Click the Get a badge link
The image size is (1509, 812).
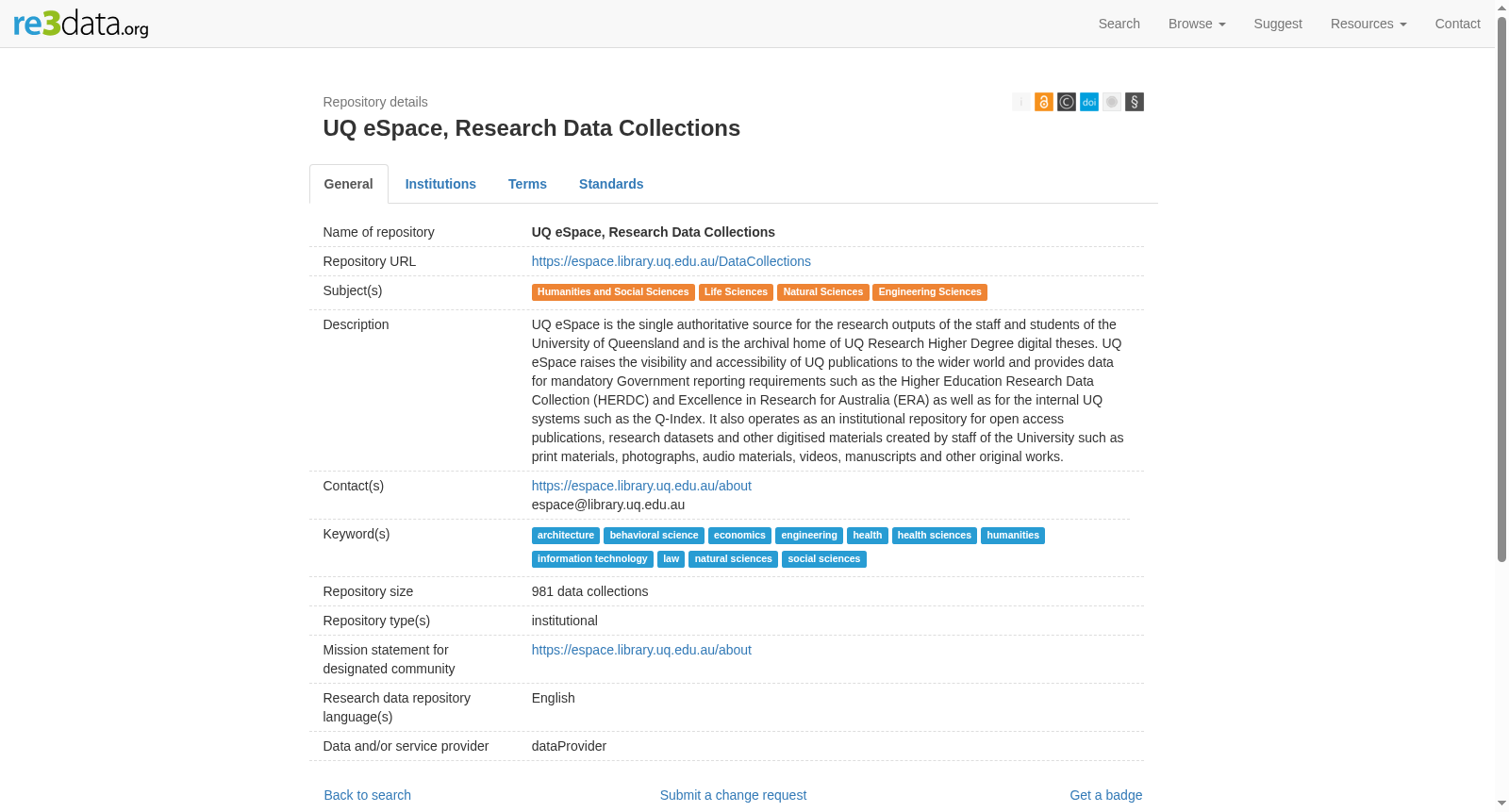click(x=1105, y=795)
